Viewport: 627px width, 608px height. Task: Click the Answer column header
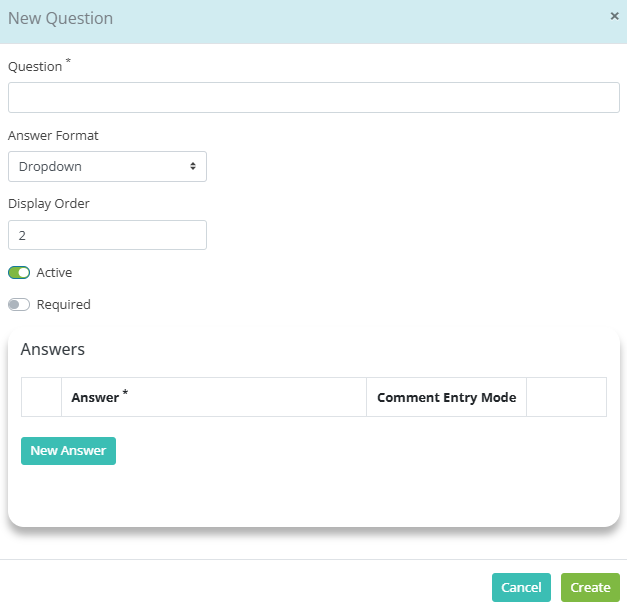click(214, 397)
